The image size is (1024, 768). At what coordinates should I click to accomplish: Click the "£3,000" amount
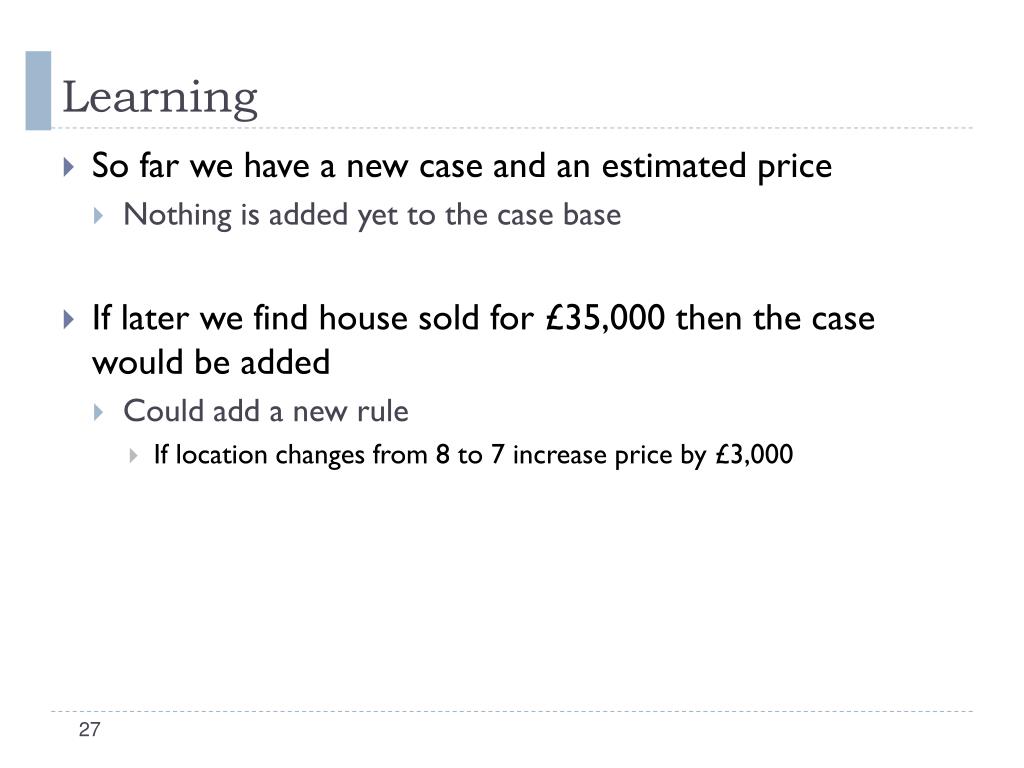pyautogui.click(x=754, y=455)
